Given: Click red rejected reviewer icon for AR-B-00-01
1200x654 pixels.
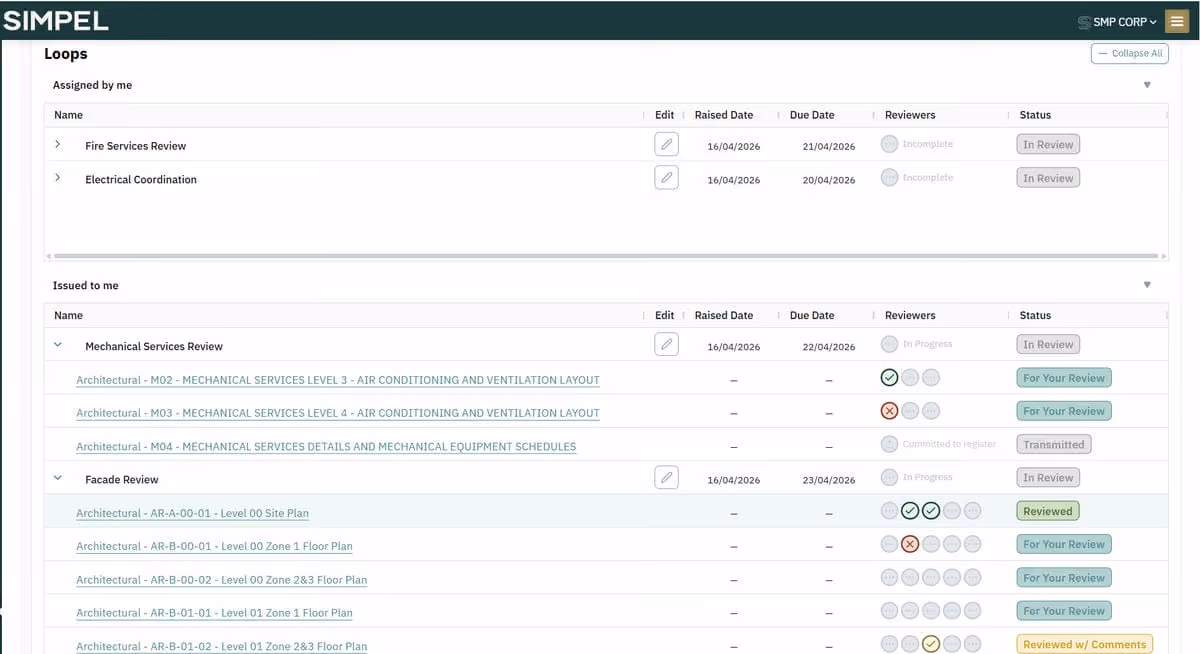Looking at the screenshot, I should click(910, 544).
